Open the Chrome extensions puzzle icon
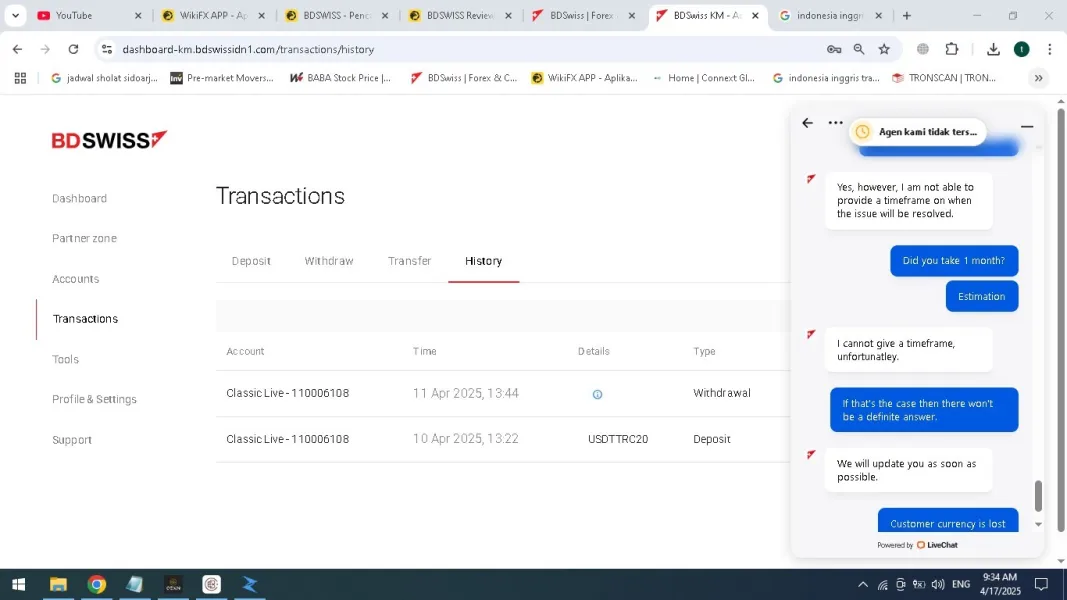The width and height of the screenshot is (1067, 600). pyautogui.click(x=952, y=49)
